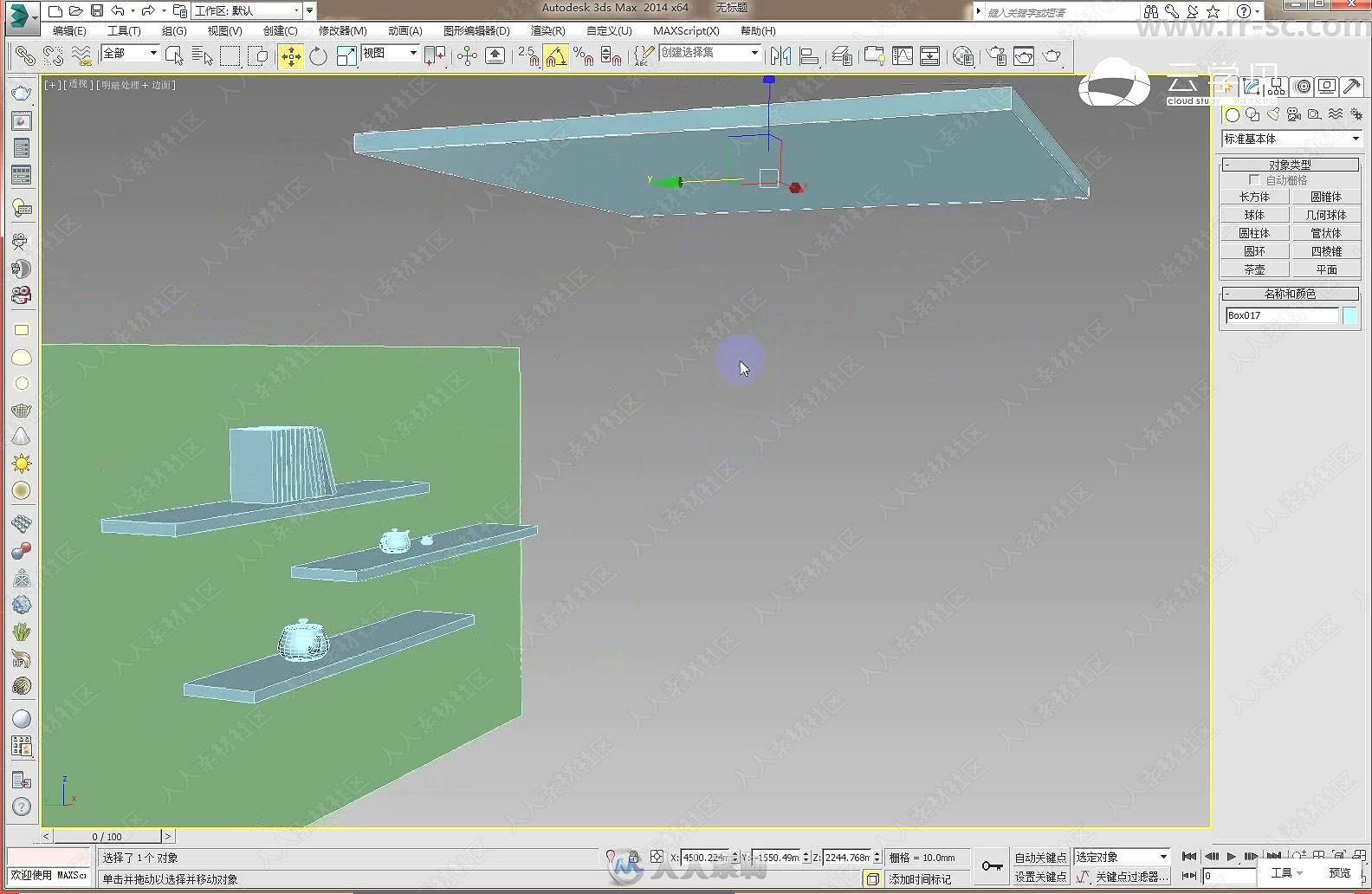Toggle 自动关键点 Auto Key mode
Screen dimensions: 1372x894
pyautogui.click(x=1040, y=857)
